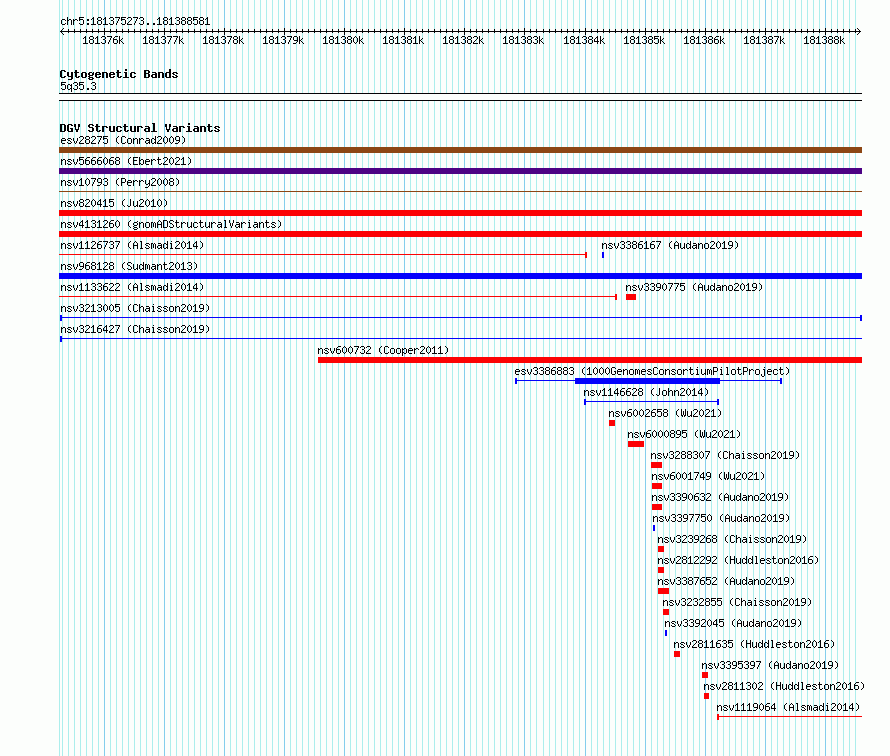
Task: Click nsv1119064 (Alsmadi2014) label
Action: (788, 707)
